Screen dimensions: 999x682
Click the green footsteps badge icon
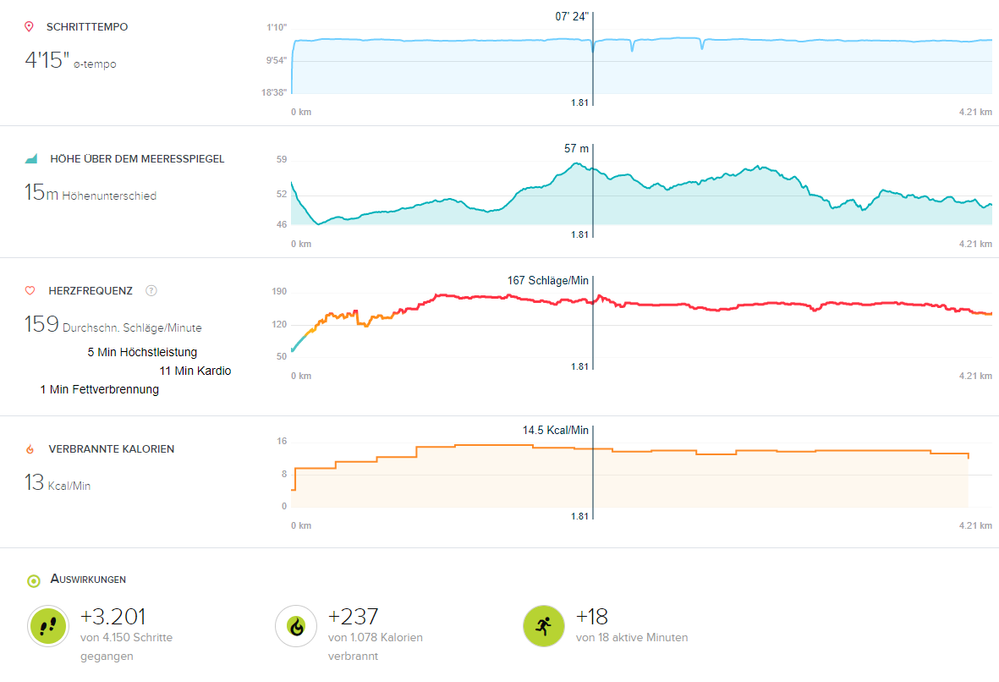coord(48,626)
